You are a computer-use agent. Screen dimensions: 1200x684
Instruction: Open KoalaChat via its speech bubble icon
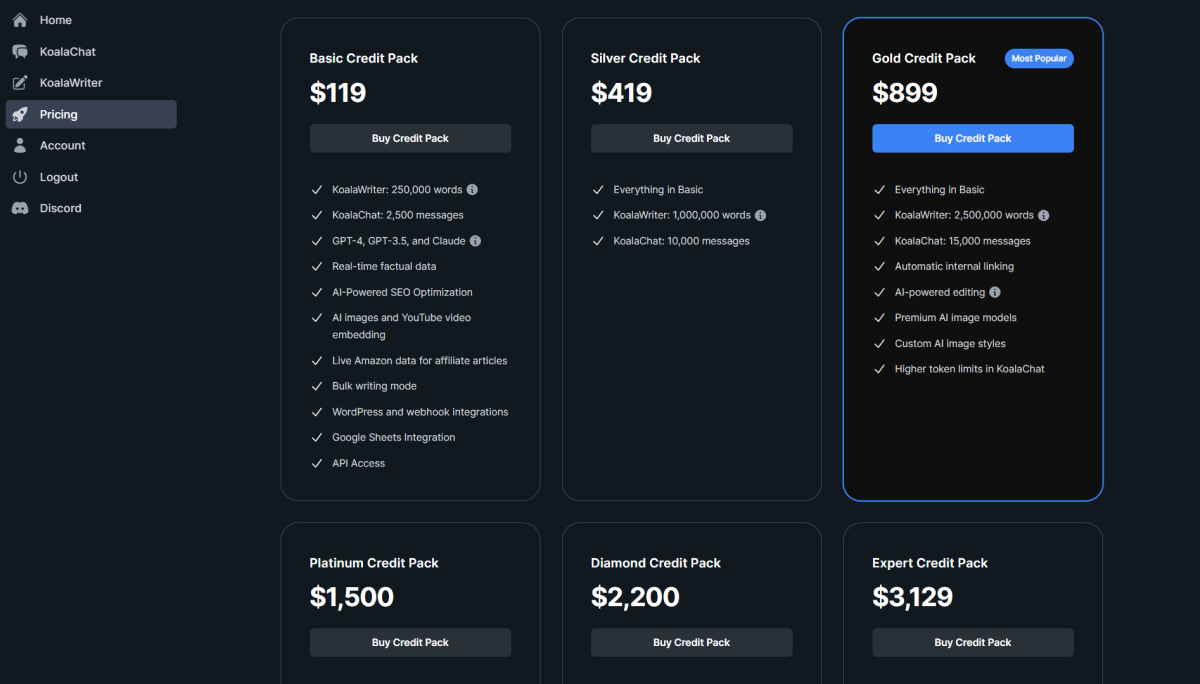click(20, 51)
